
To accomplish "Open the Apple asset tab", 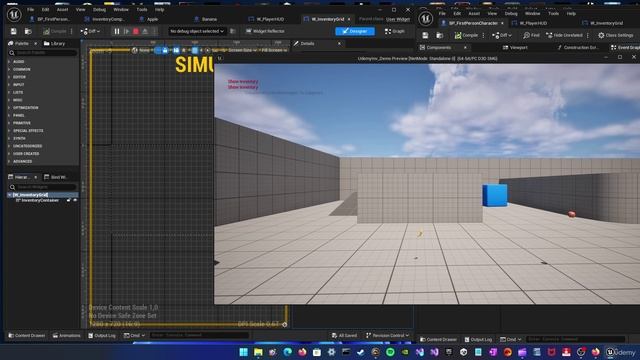I will (x=149, y=19).
